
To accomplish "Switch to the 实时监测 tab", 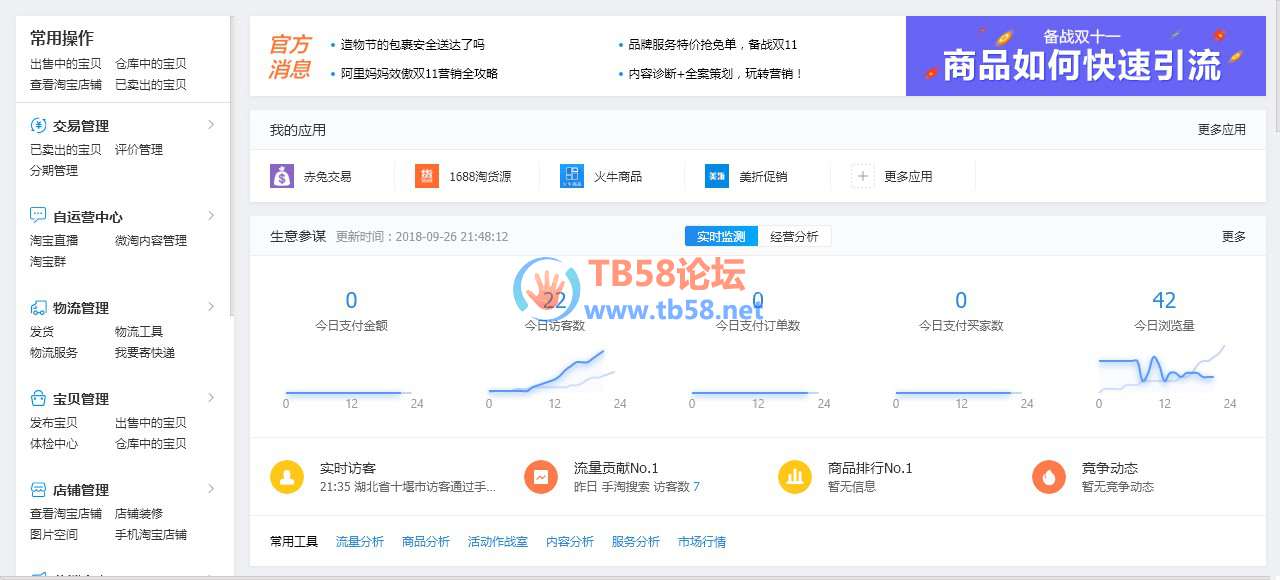I will [x=721, y=236].
